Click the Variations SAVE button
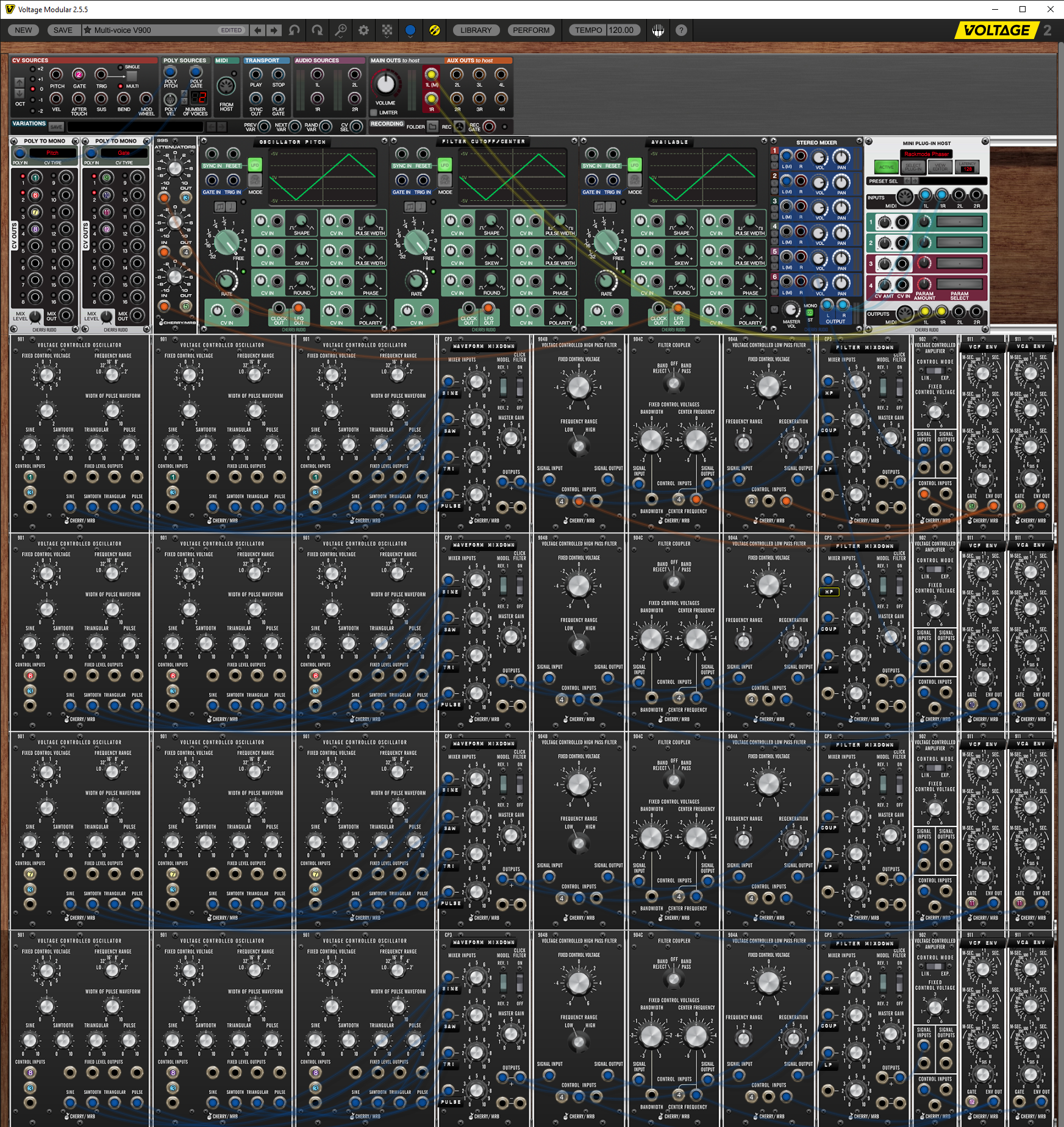The width and height of the screenshot is (1064, 1127). coord(56,127)
